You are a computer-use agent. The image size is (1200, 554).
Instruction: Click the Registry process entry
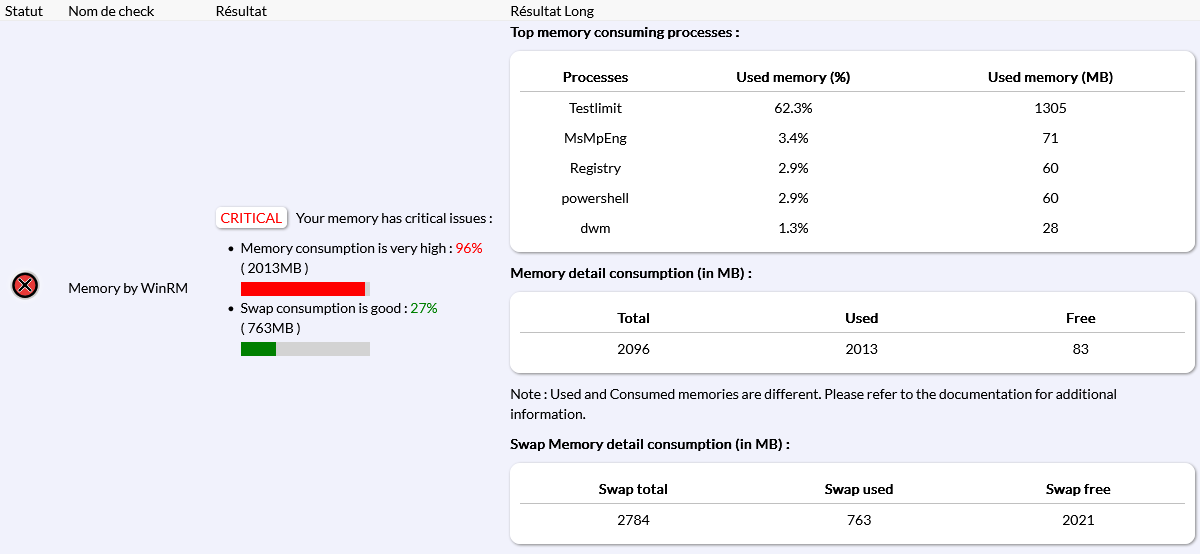(x=595, y=168)
